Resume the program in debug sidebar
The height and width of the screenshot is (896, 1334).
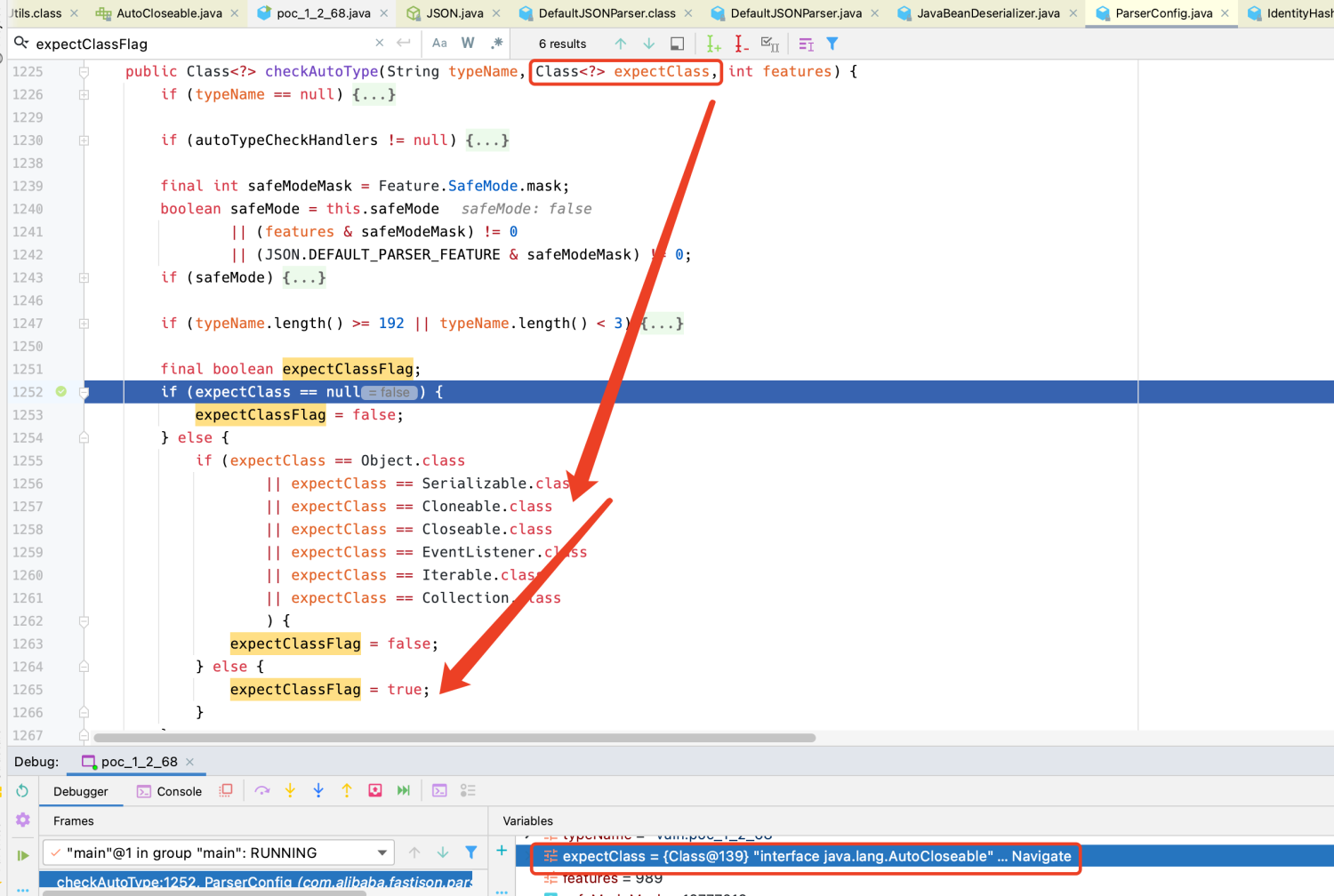22,855
